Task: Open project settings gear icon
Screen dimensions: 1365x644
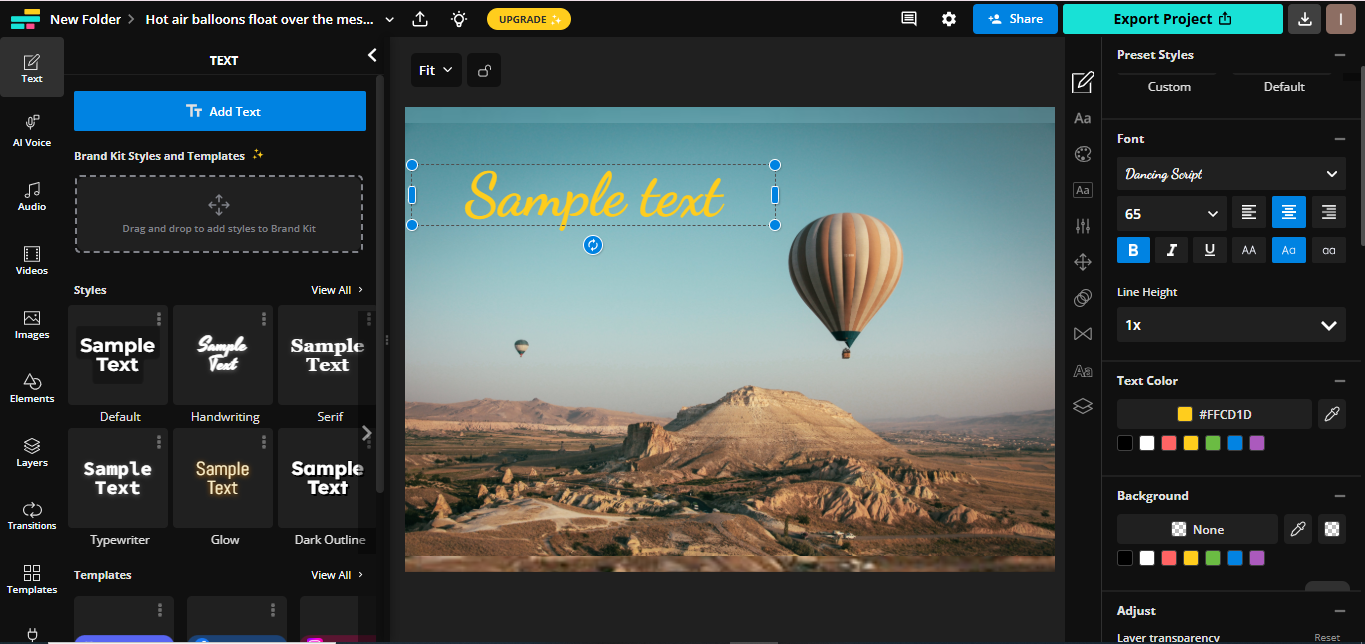Action: [949, 19]
